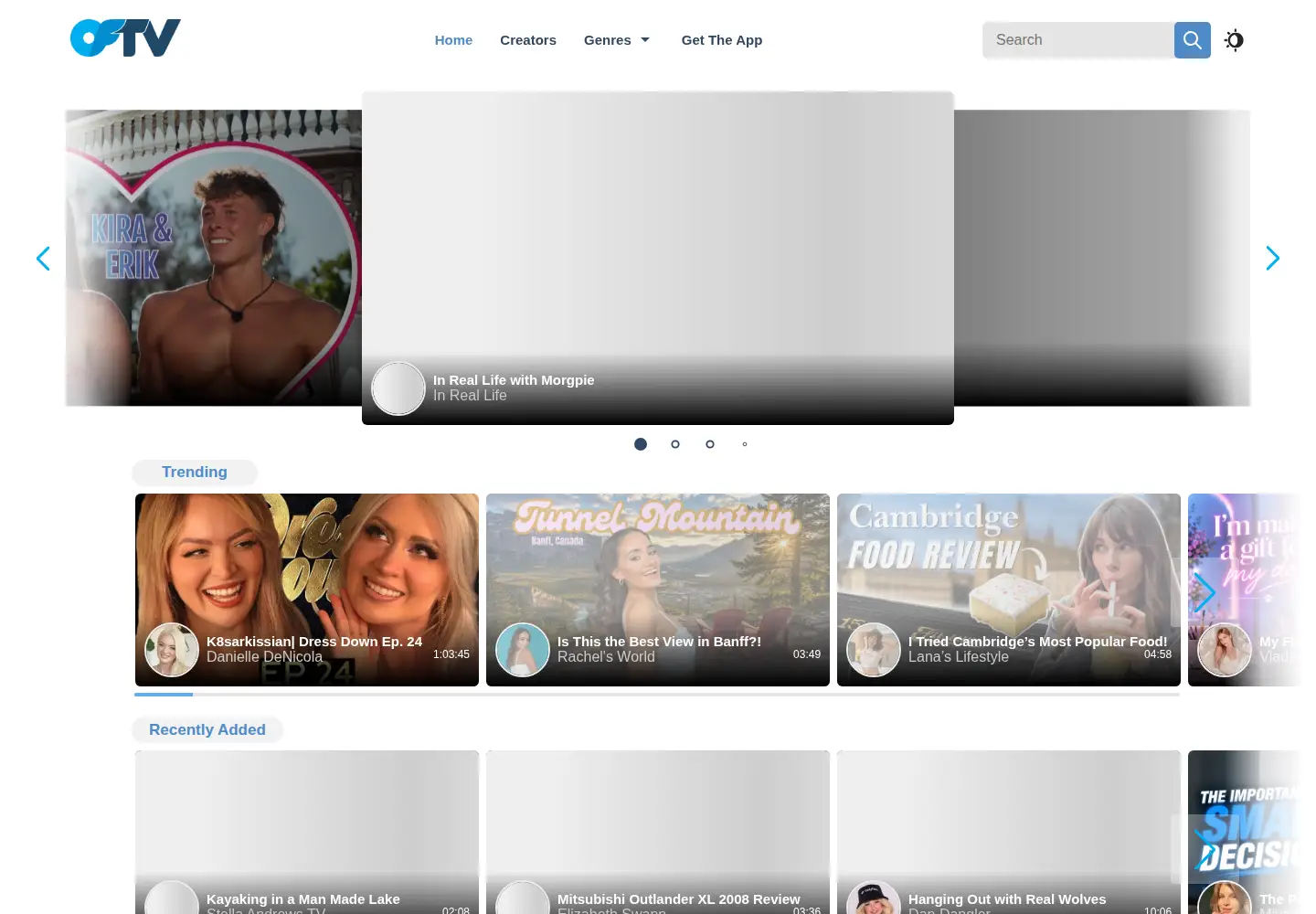Open the Dress Down video thumbnail
Viewport: 1316px width, 914px height.
tap(307, 590)
